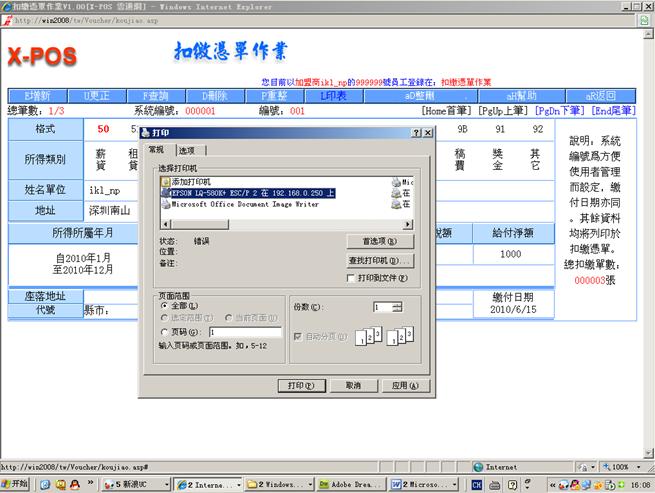Click the help question mark in print dialog

(x=415, y=132)
